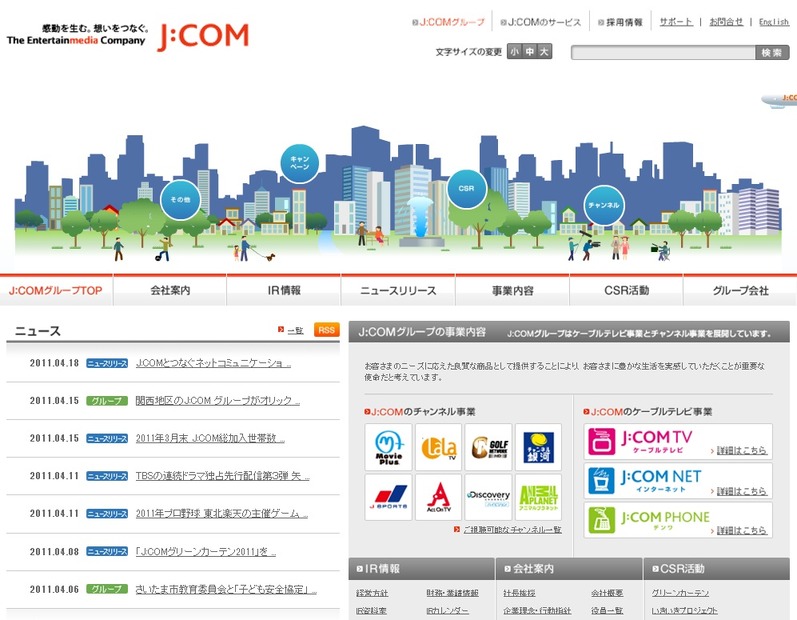The width and height of the screenshot is (797, 620).
Task: Open the Golf Network channel logo
Action: click(488, 447)
